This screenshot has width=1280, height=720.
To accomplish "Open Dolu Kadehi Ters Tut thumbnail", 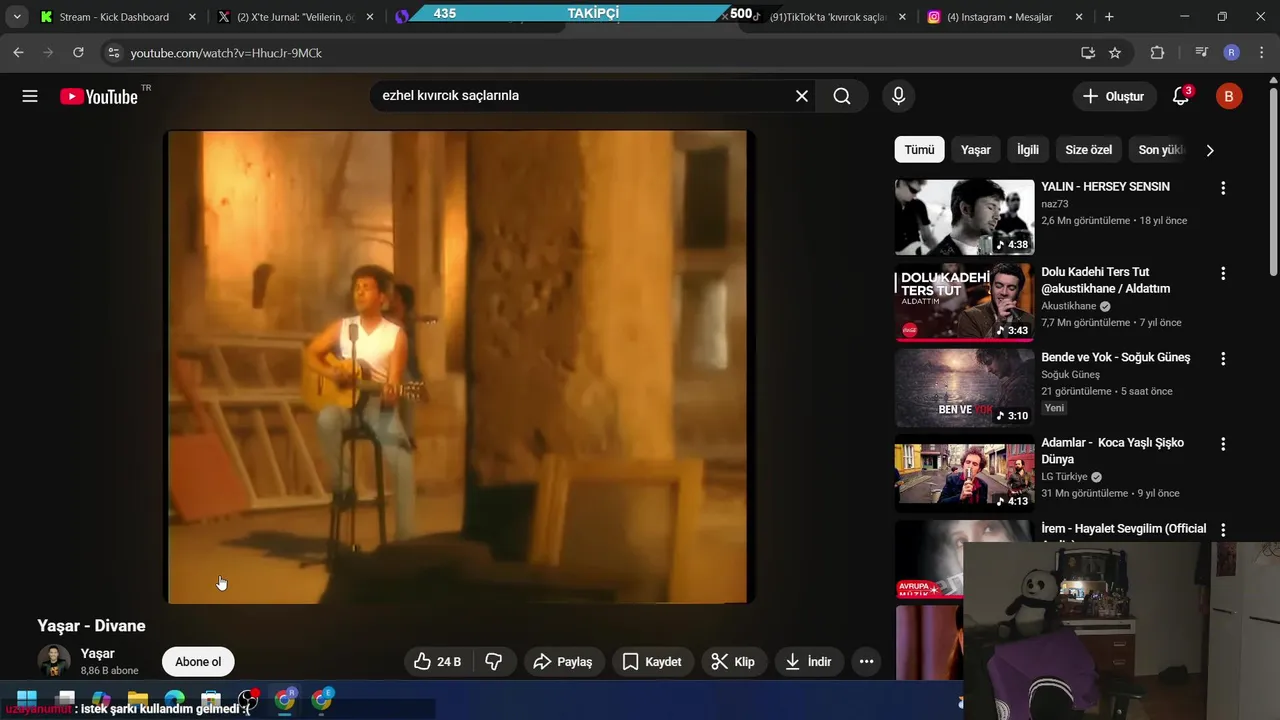I will [964, 302].
